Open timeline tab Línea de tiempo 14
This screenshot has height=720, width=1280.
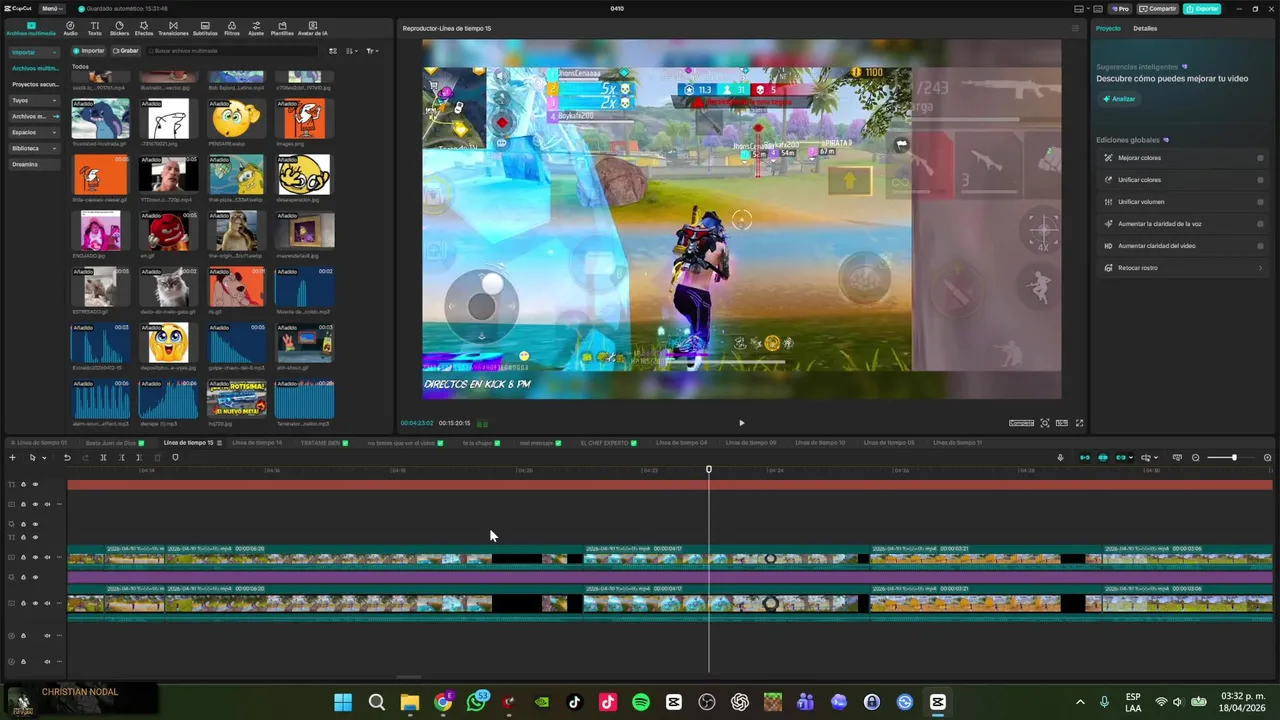coord(256,442)
